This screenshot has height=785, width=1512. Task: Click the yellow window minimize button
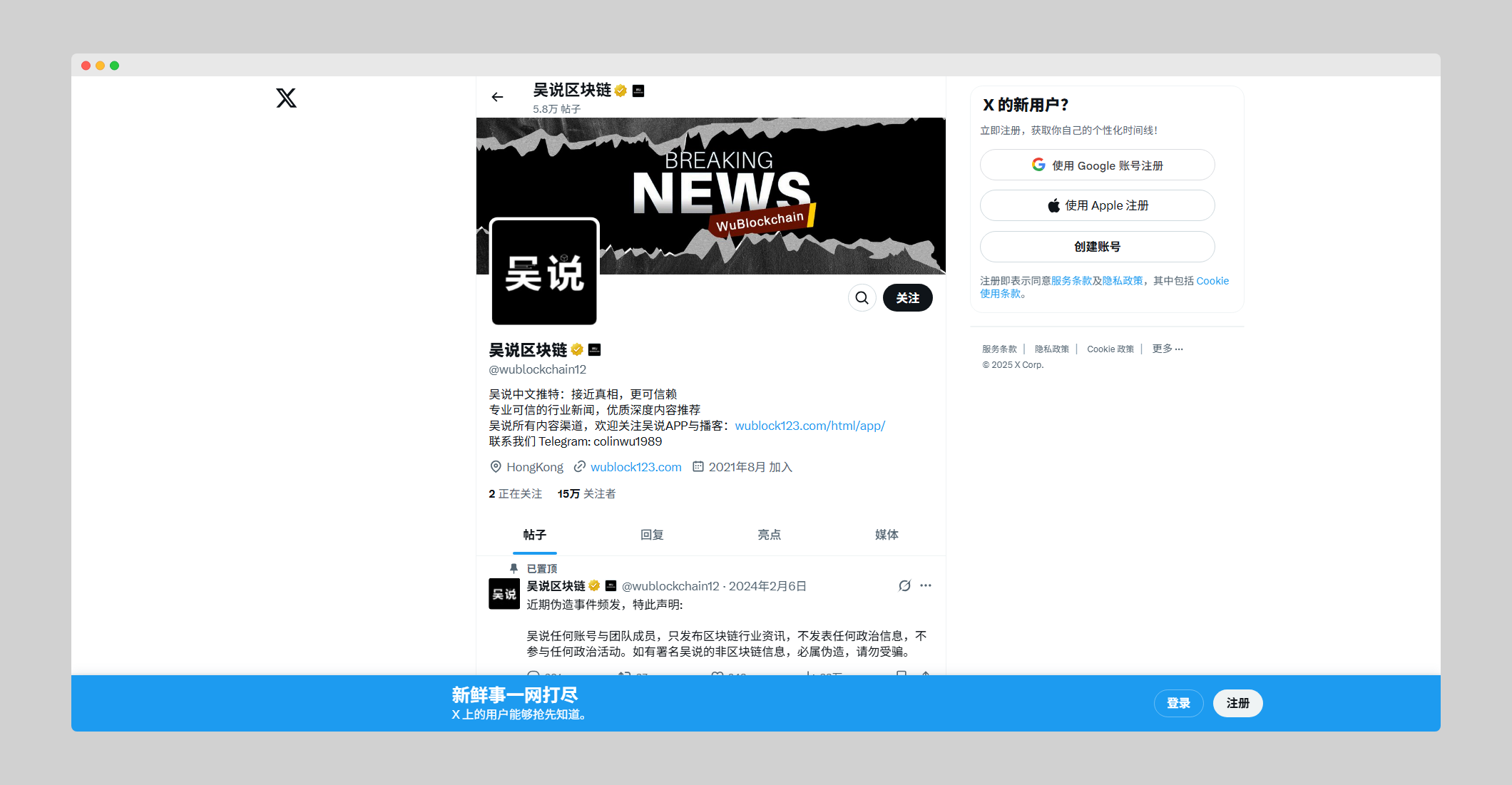(100, 66)
